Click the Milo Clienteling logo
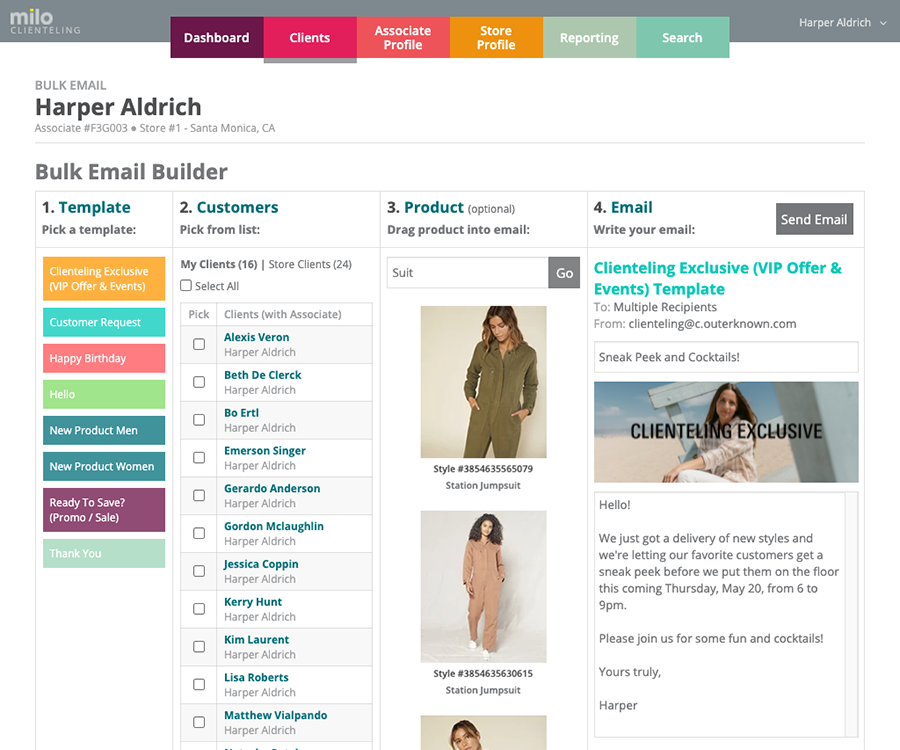Viewport: 900px width, 750px height. pos(45,22)
